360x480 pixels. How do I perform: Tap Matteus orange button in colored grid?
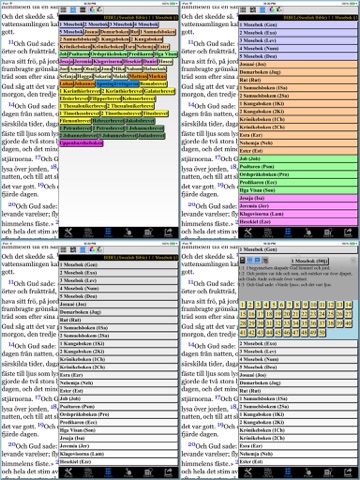click(138, 76)
